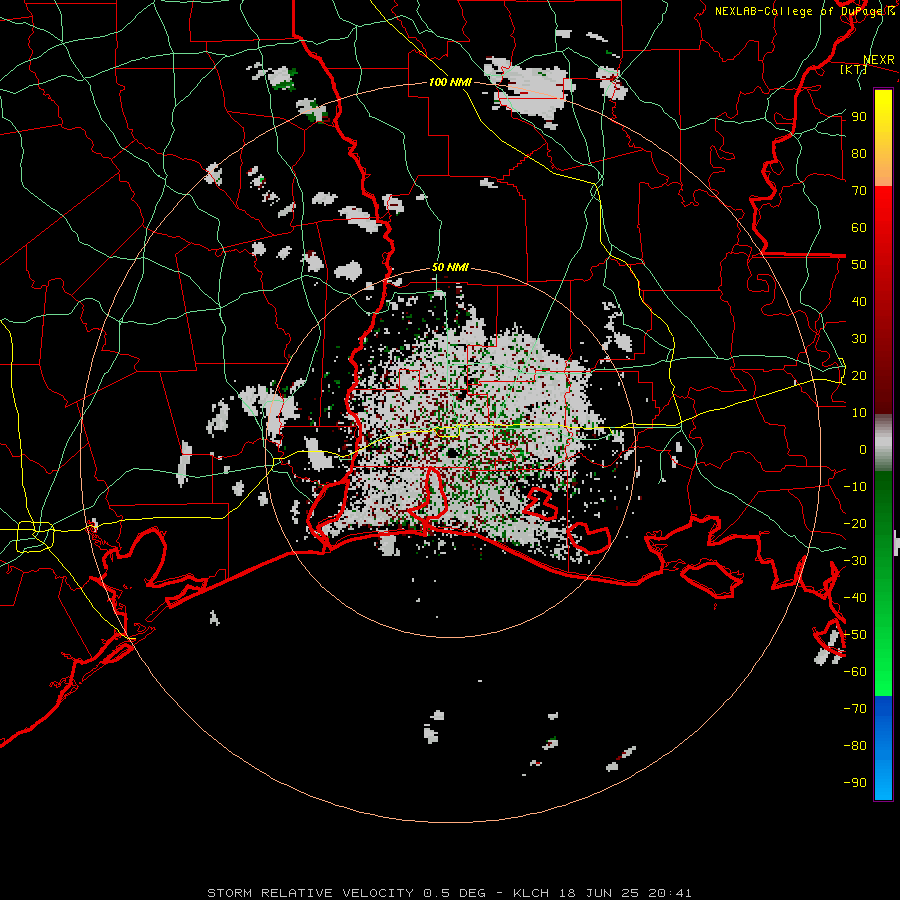Click the positive 10 knot scale label
The height and width of the screenshot is (900, 900).
tap(859, 413)
